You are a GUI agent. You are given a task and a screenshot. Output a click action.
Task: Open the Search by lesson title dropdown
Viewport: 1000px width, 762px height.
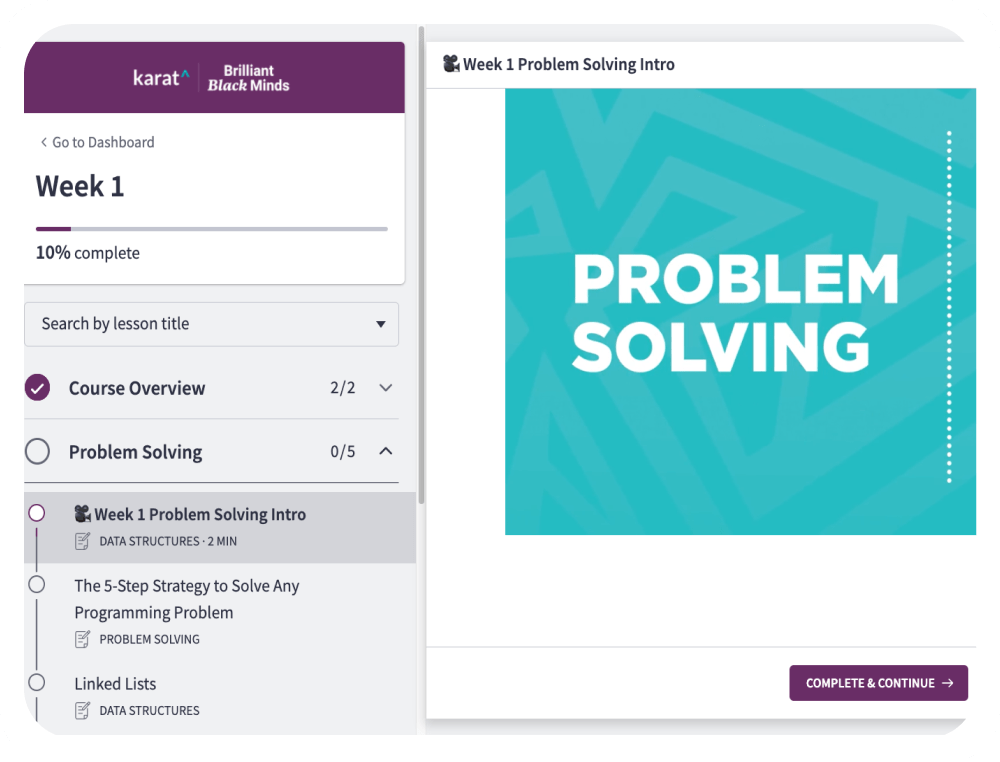(x=211, y=324)
